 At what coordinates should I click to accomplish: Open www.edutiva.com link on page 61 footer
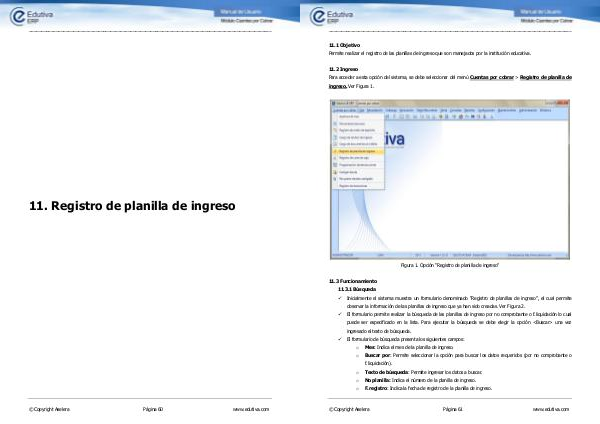tap(551, 409)
